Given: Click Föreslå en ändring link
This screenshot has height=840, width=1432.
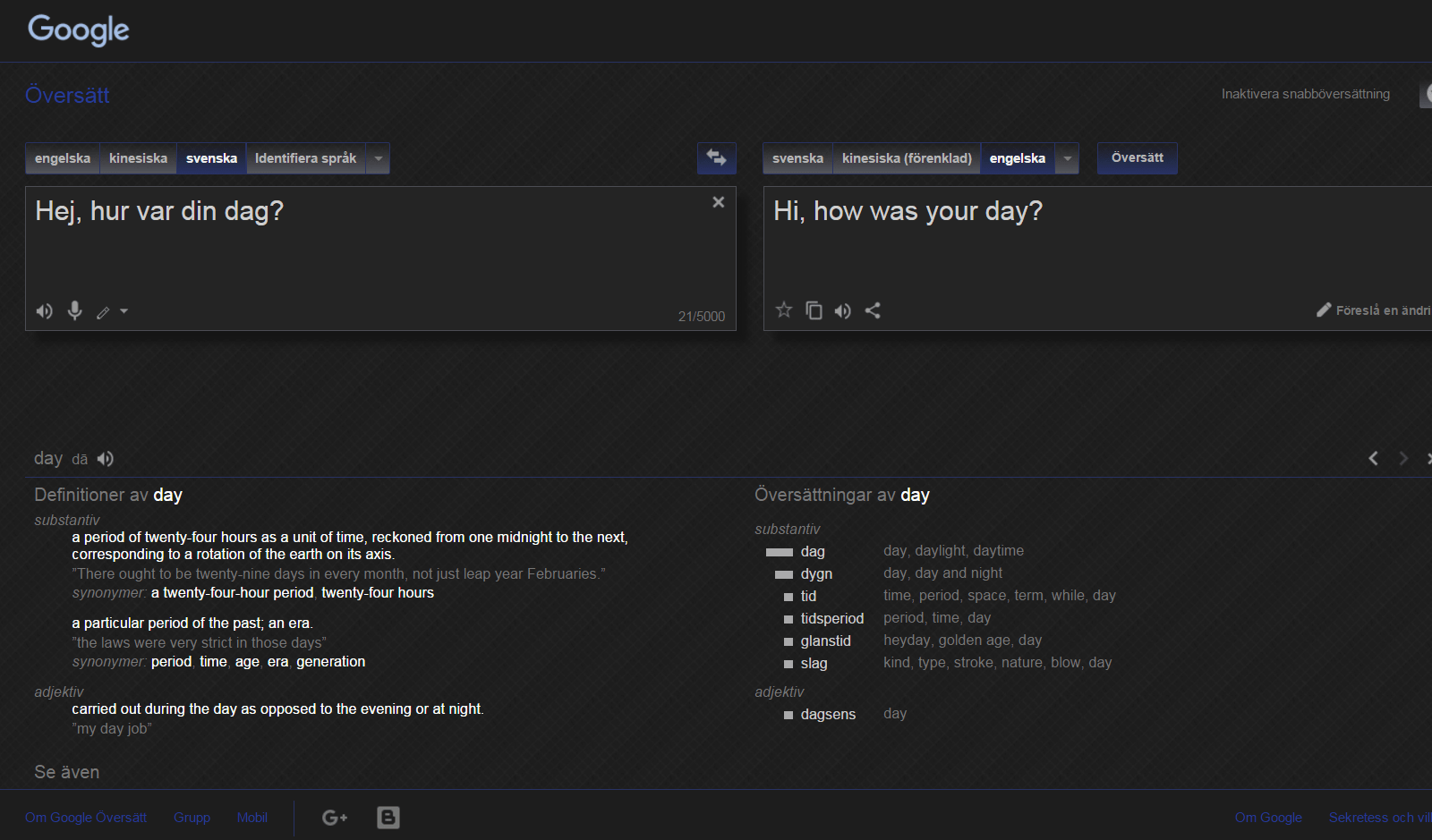Looking at the screenshot, I should point(1374,310).
